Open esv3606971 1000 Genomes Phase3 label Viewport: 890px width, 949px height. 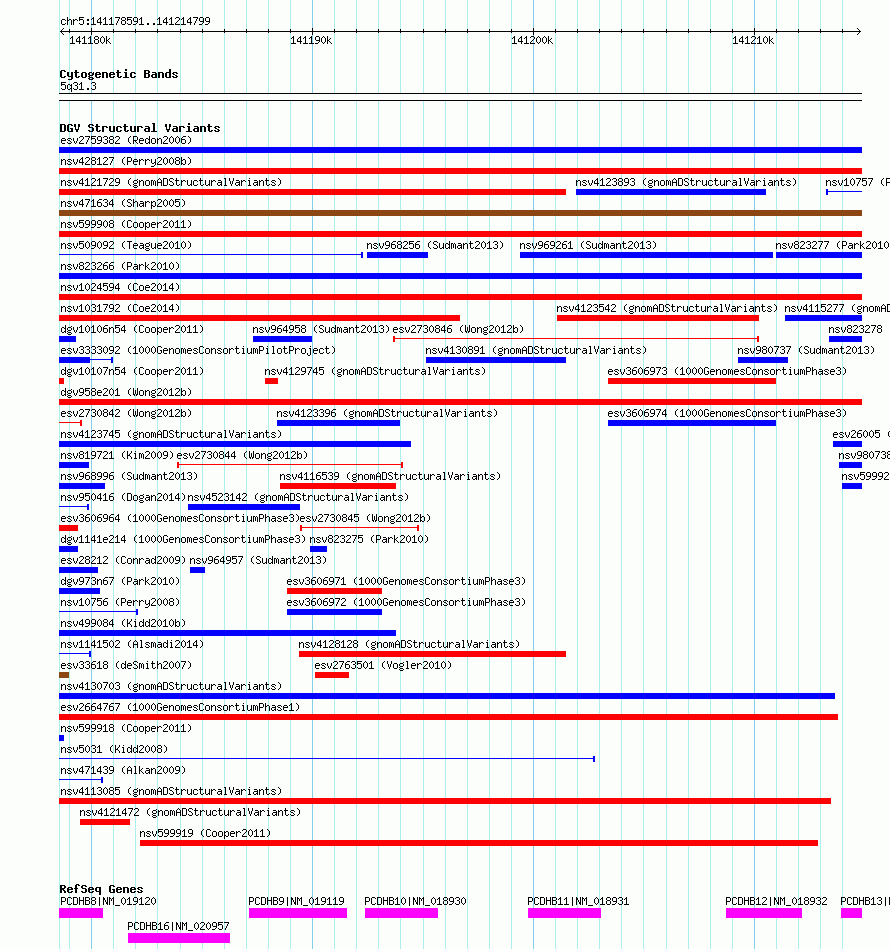(406, 582)
